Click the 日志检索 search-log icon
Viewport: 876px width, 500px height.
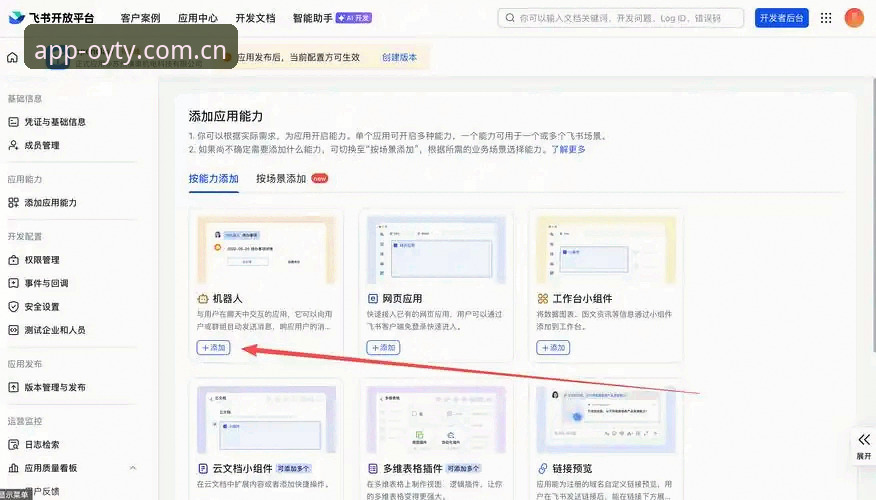click(13, 445)
